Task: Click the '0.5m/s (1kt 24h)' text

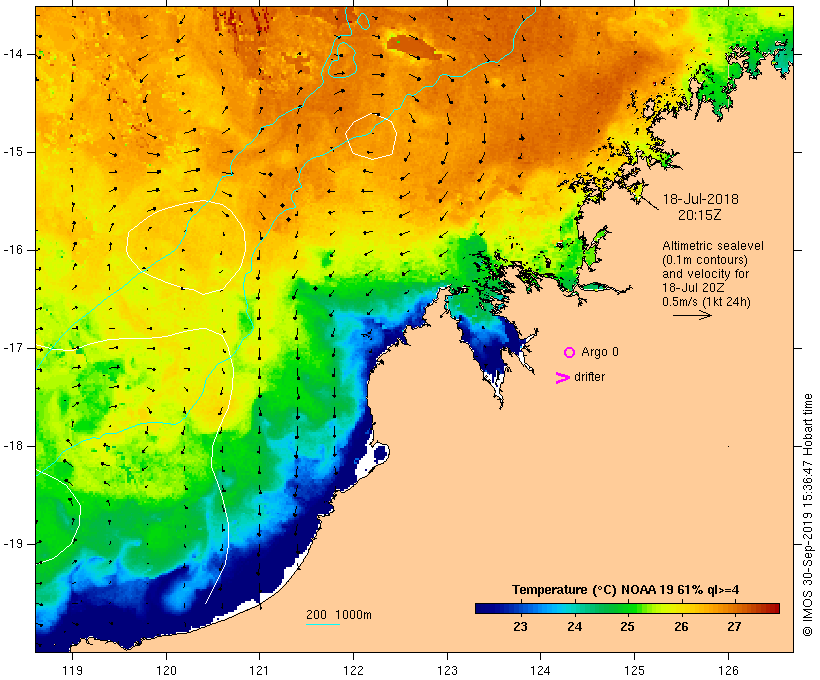Action: coord(706,302)
